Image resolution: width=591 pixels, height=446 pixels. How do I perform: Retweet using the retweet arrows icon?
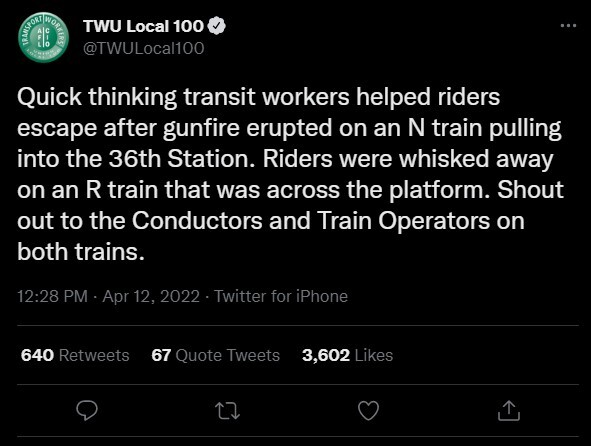227,411
